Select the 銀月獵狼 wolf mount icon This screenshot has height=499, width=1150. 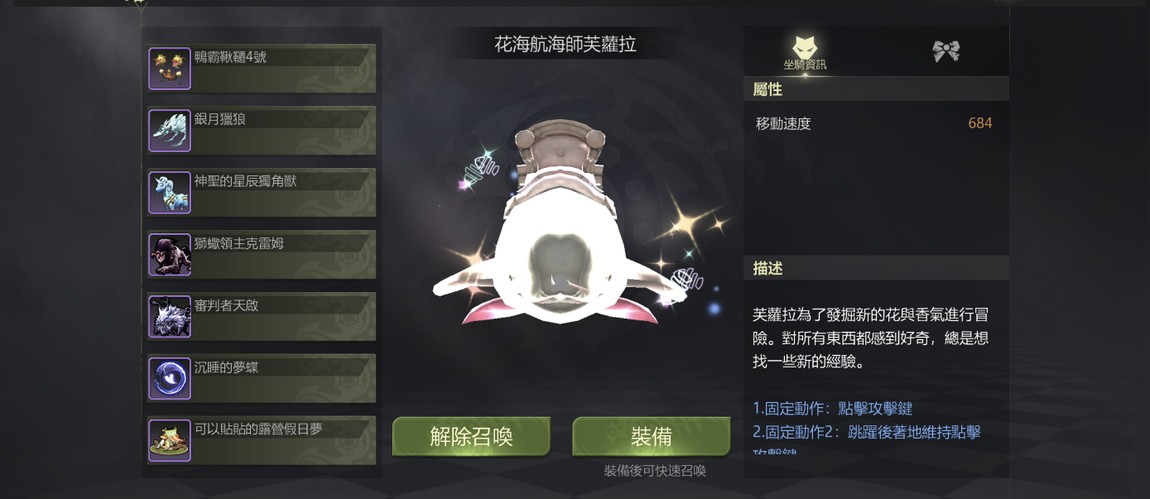click(169, 131)
